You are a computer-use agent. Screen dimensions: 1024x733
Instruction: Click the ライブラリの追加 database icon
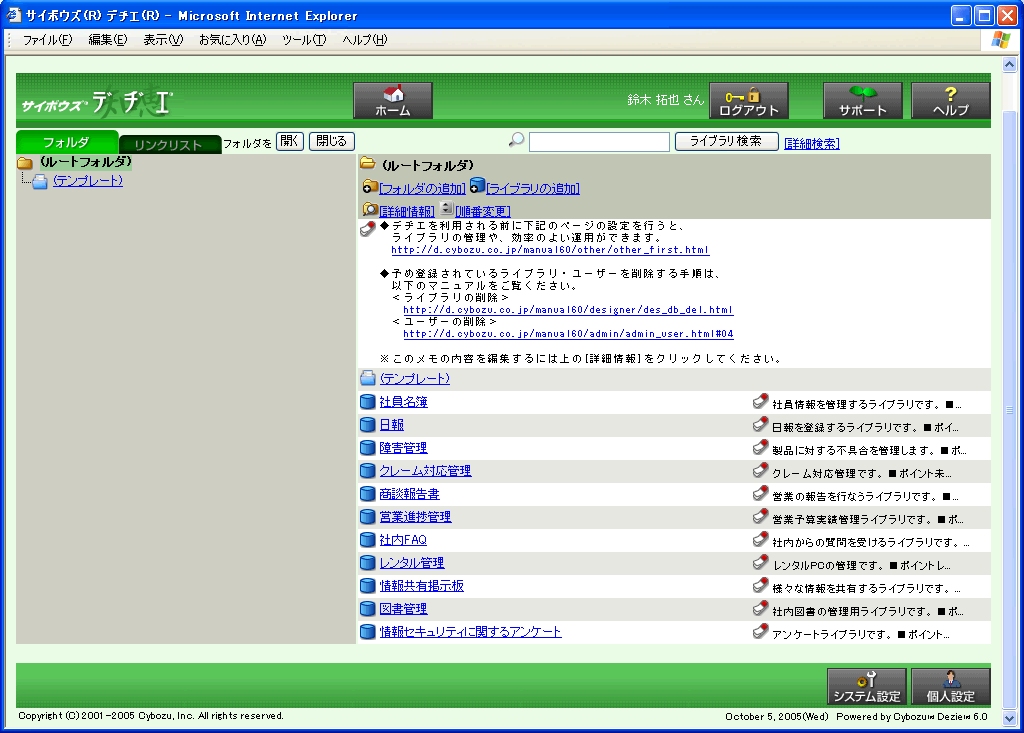tap(477, 186)
